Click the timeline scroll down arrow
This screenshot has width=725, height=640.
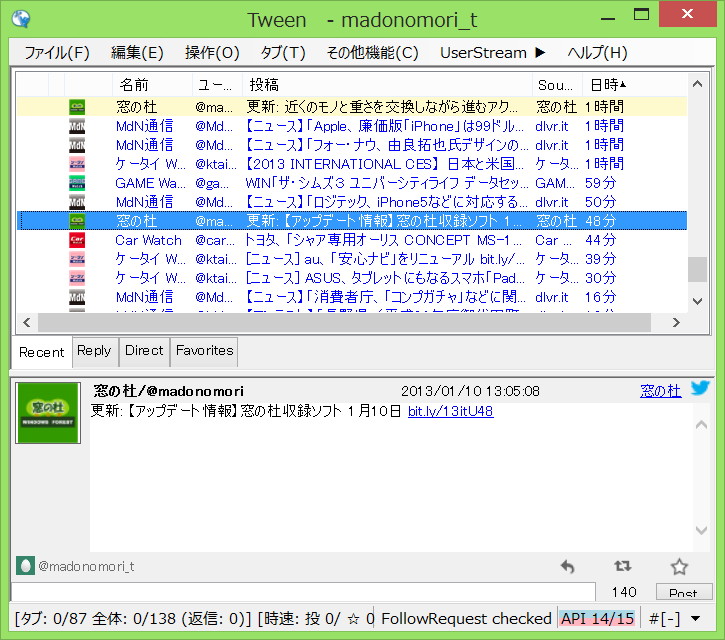point(697,301)
